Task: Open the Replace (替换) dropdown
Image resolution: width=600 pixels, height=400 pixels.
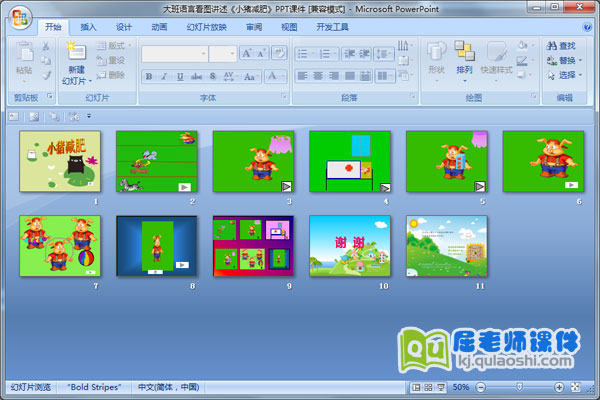Action: pos(566,60)
